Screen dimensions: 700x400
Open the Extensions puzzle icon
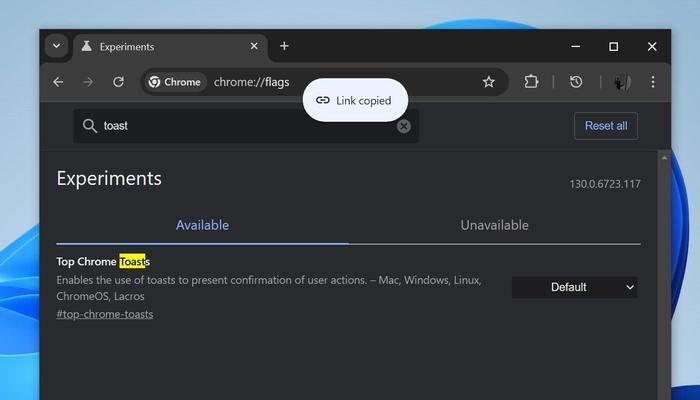point(531,82)
